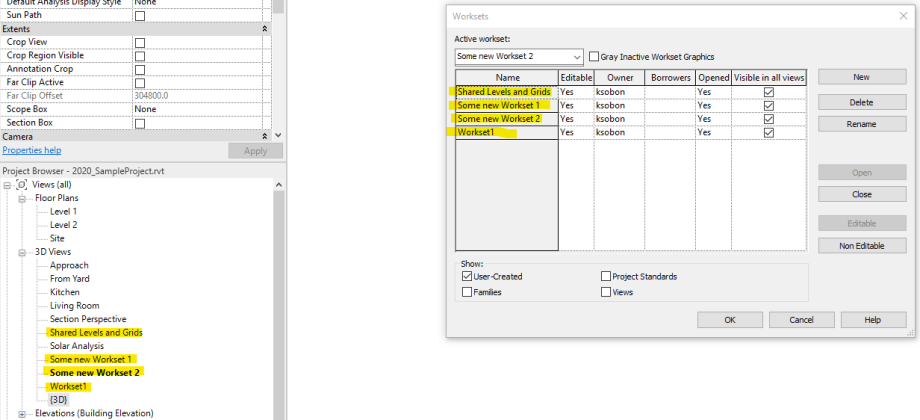The image size is (920, 420).
Task: Enable Annotation Crop checkbox
Action: (x=140, y=69)
